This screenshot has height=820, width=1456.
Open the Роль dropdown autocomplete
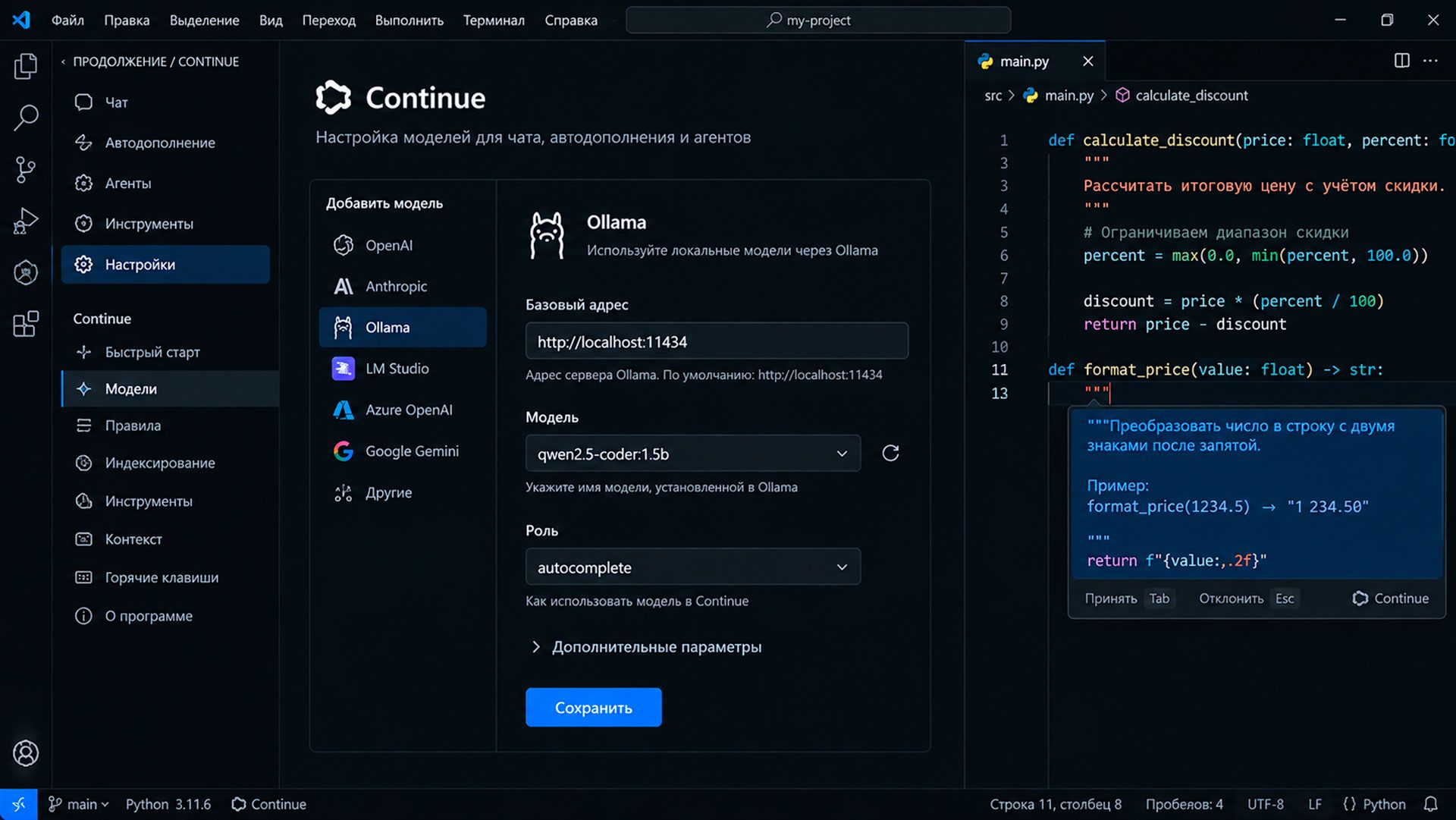(692, 567)
